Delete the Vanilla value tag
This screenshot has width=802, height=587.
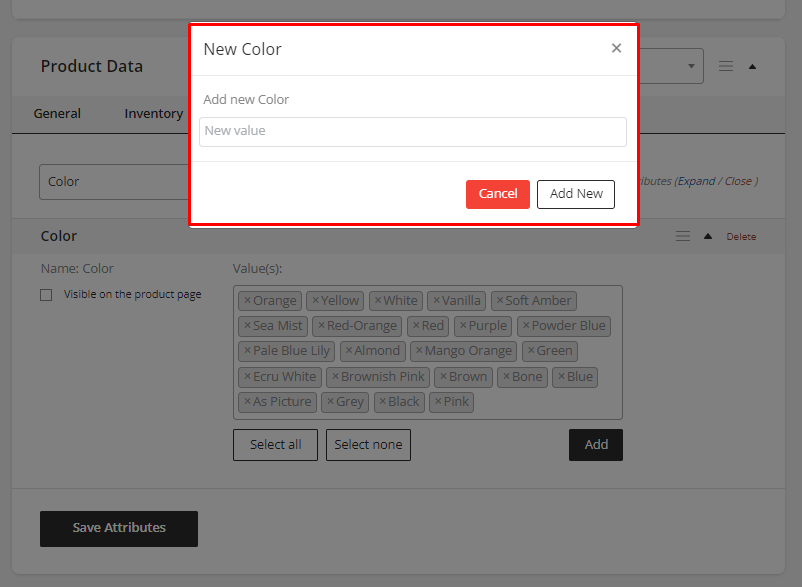click(436, 301)
